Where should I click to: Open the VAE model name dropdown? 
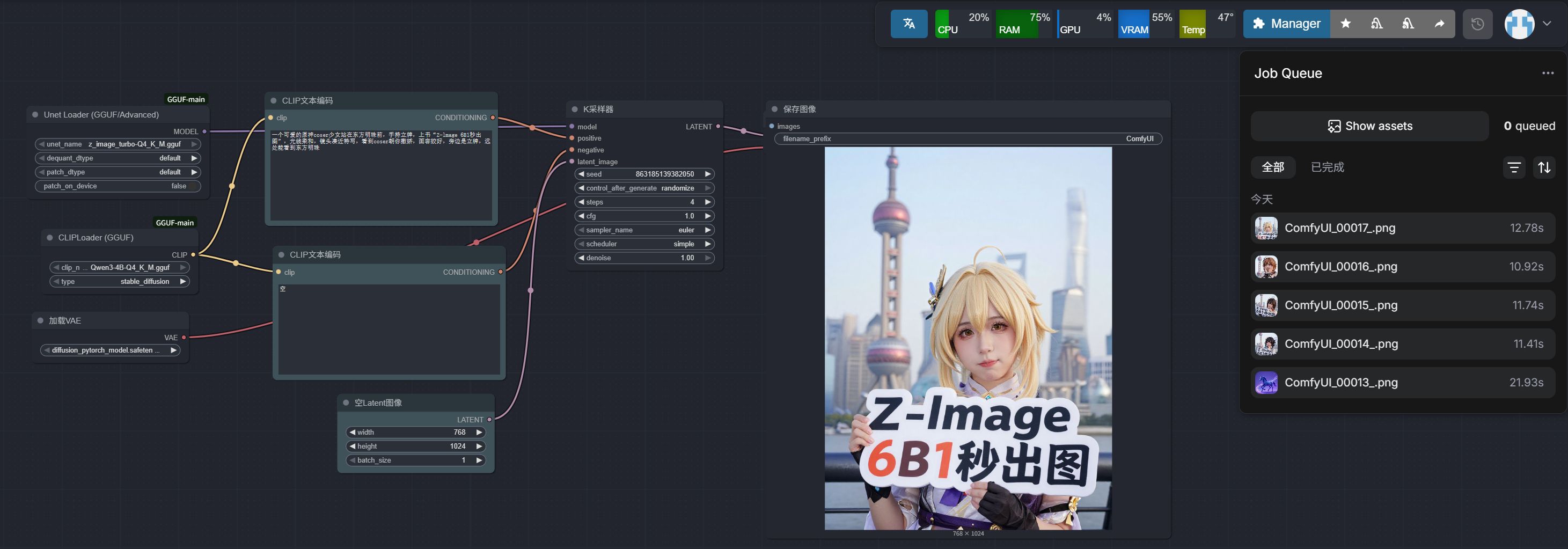[x=110, y=350]
